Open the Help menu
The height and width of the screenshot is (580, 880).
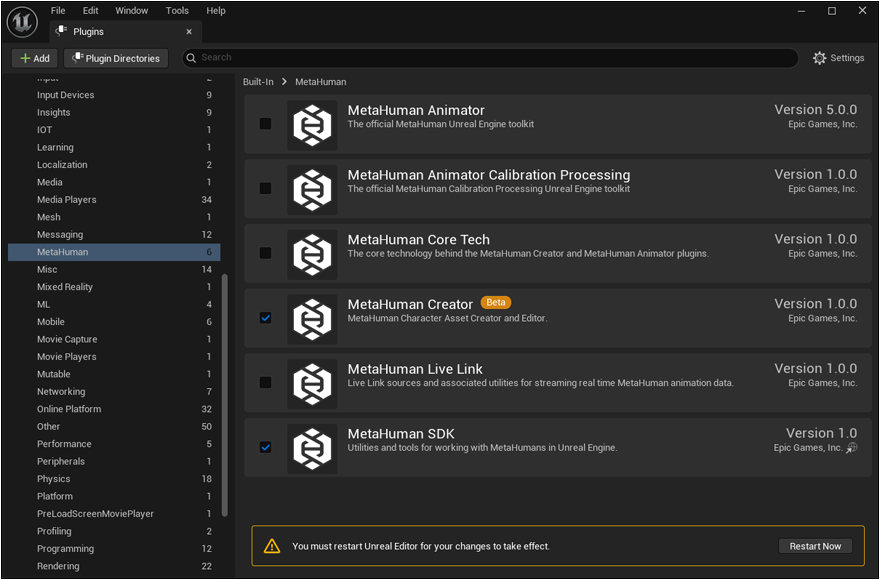pyautogui.click(x=216, y=11)
